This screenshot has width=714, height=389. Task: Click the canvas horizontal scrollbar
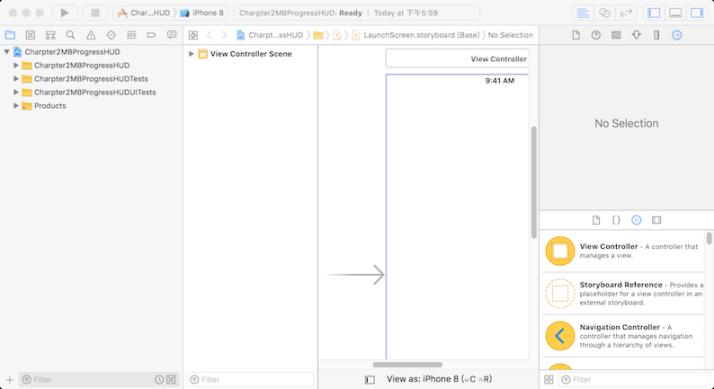(x=407, y=364)
